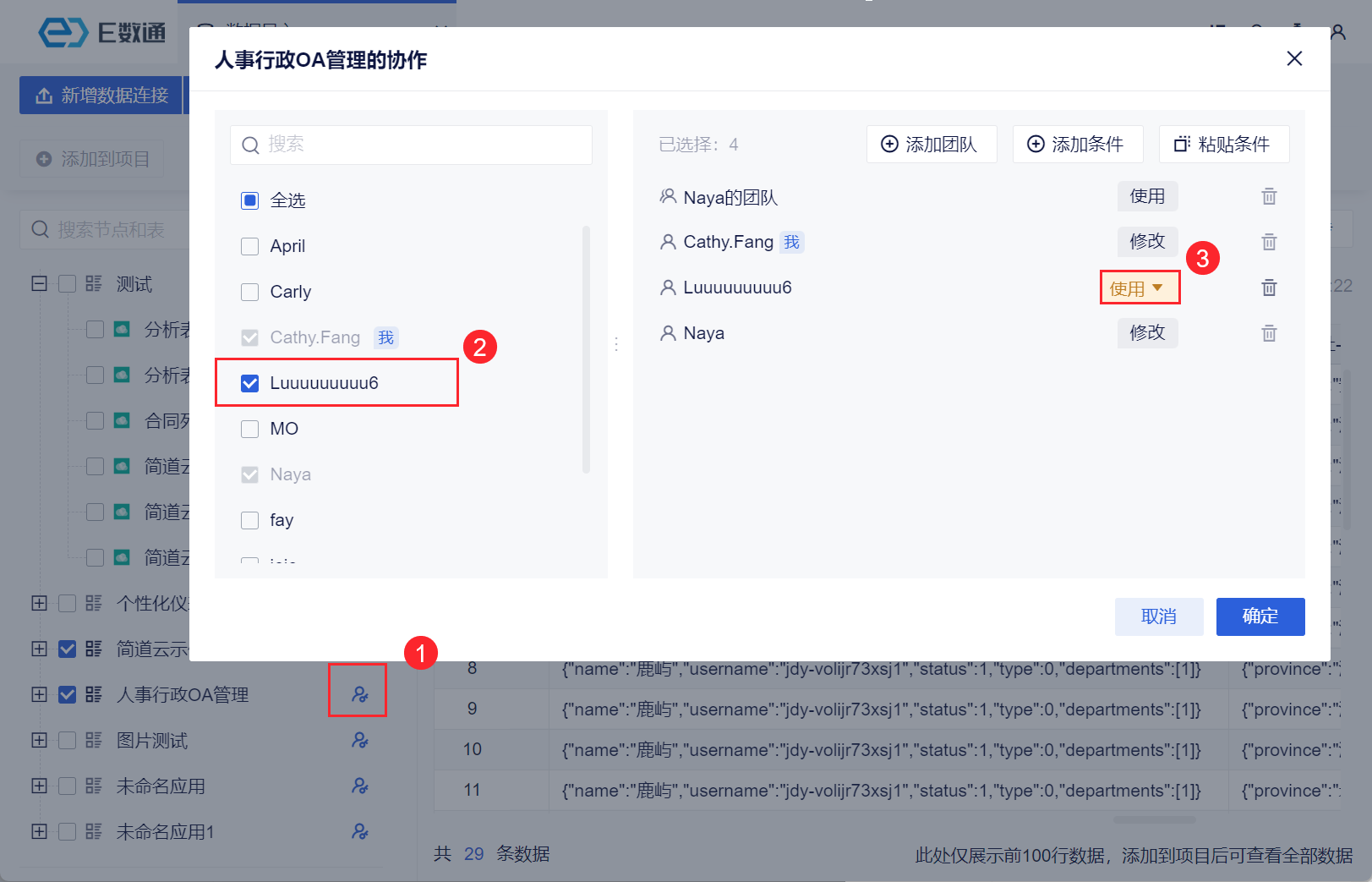
Task: Uncheck 人事行政OA管理 tree checkbox
Action: (67, 694)
